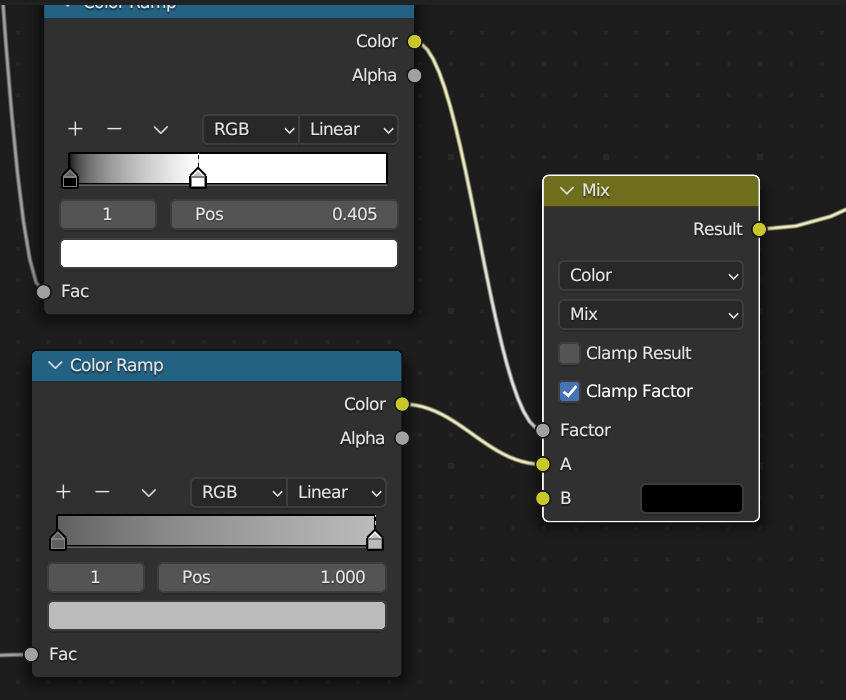Add a color stop in the upper Color Ramp
This screenshot has width=846, height=700.
tap(76, 129)
